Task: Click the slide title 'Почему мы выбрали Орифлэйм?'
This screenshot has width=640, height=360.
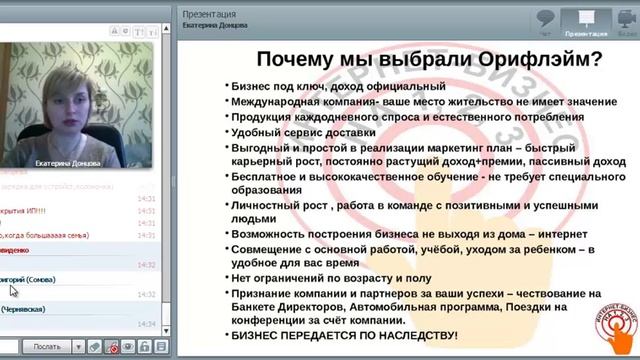Action: pos(429,59)
